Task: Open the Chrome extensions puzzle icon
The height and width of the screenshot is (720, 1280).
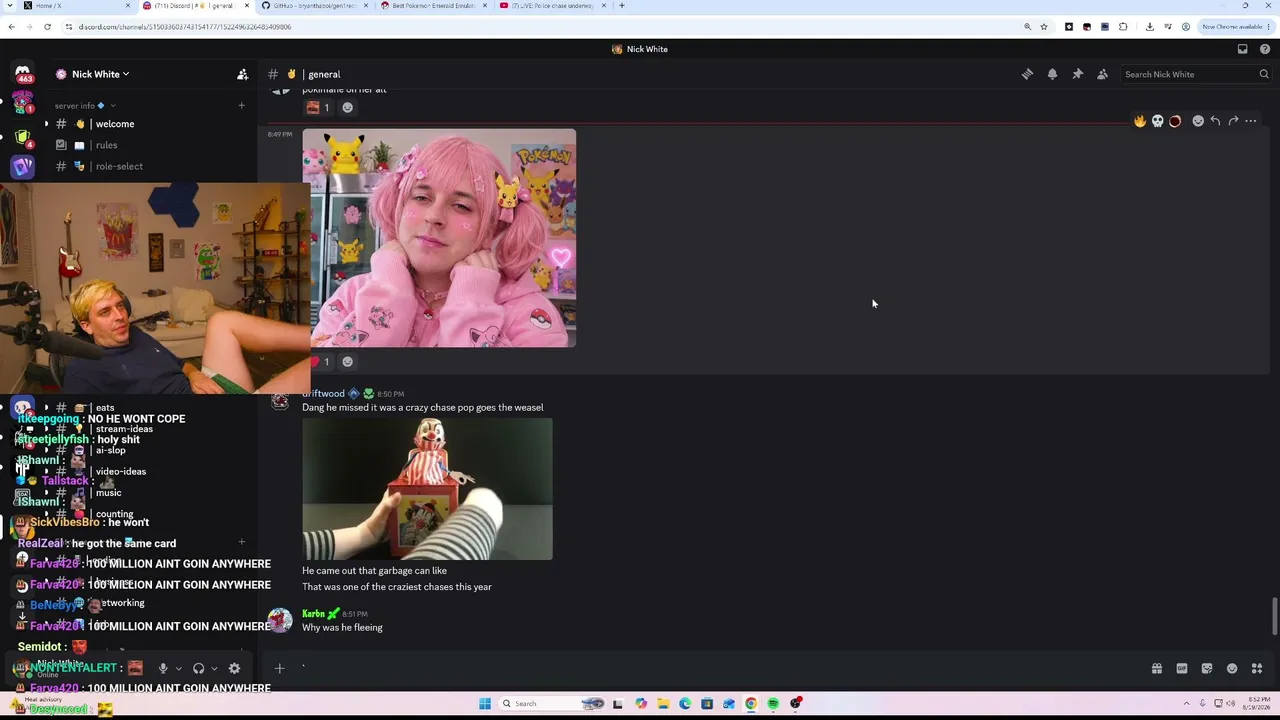Action: [1123, 27]
